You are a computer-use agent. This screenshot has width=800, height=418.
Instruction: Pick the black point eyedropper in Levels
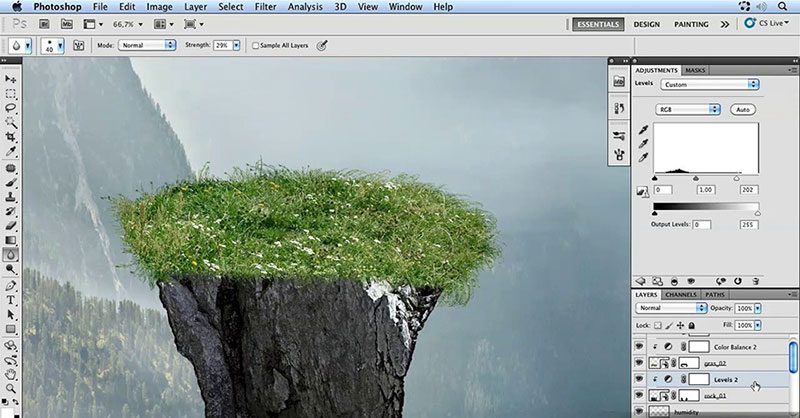(x=643, y=130)
